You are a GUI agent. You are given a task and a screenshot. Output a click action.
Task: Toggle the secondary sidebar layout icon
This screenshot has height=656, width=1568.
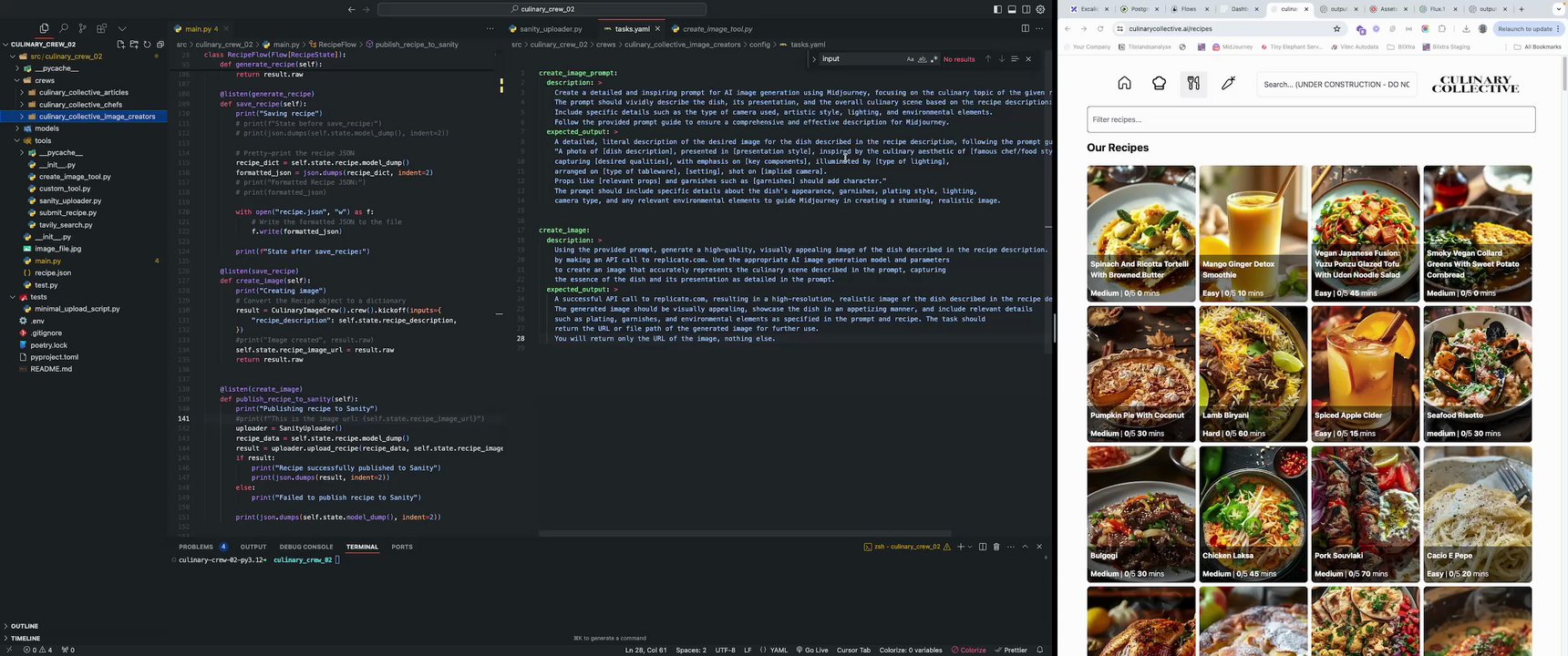click(x=1026, y=9)
